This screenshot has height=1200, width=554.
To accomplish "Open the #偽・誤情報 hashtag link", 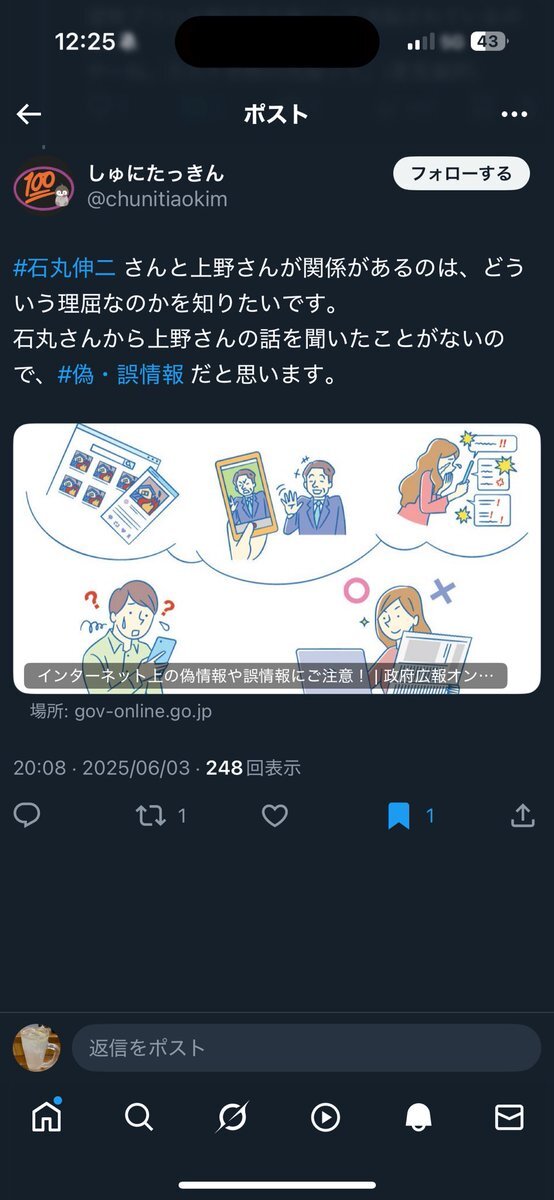I will click(x=121, y=376).
